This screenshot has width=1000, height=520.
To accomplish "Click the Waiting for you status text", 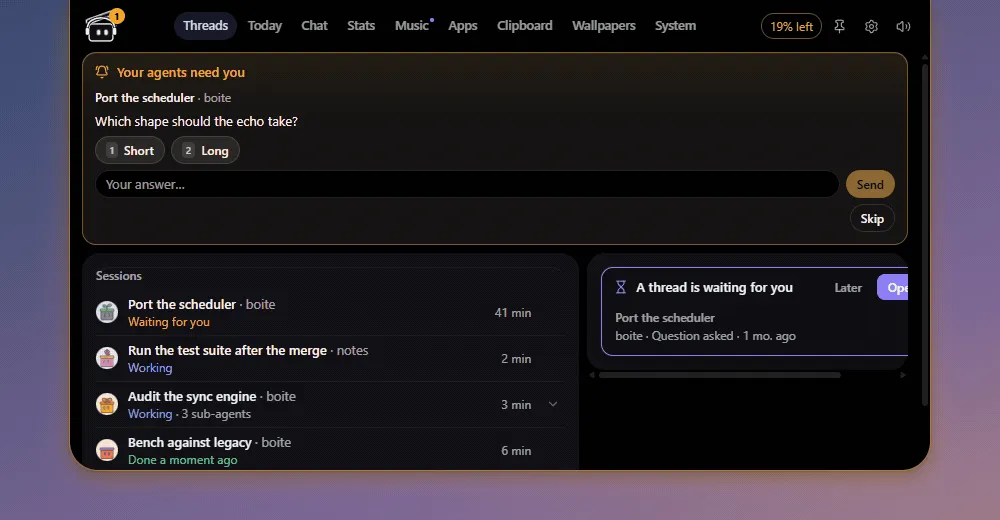I will coord(169,322).
